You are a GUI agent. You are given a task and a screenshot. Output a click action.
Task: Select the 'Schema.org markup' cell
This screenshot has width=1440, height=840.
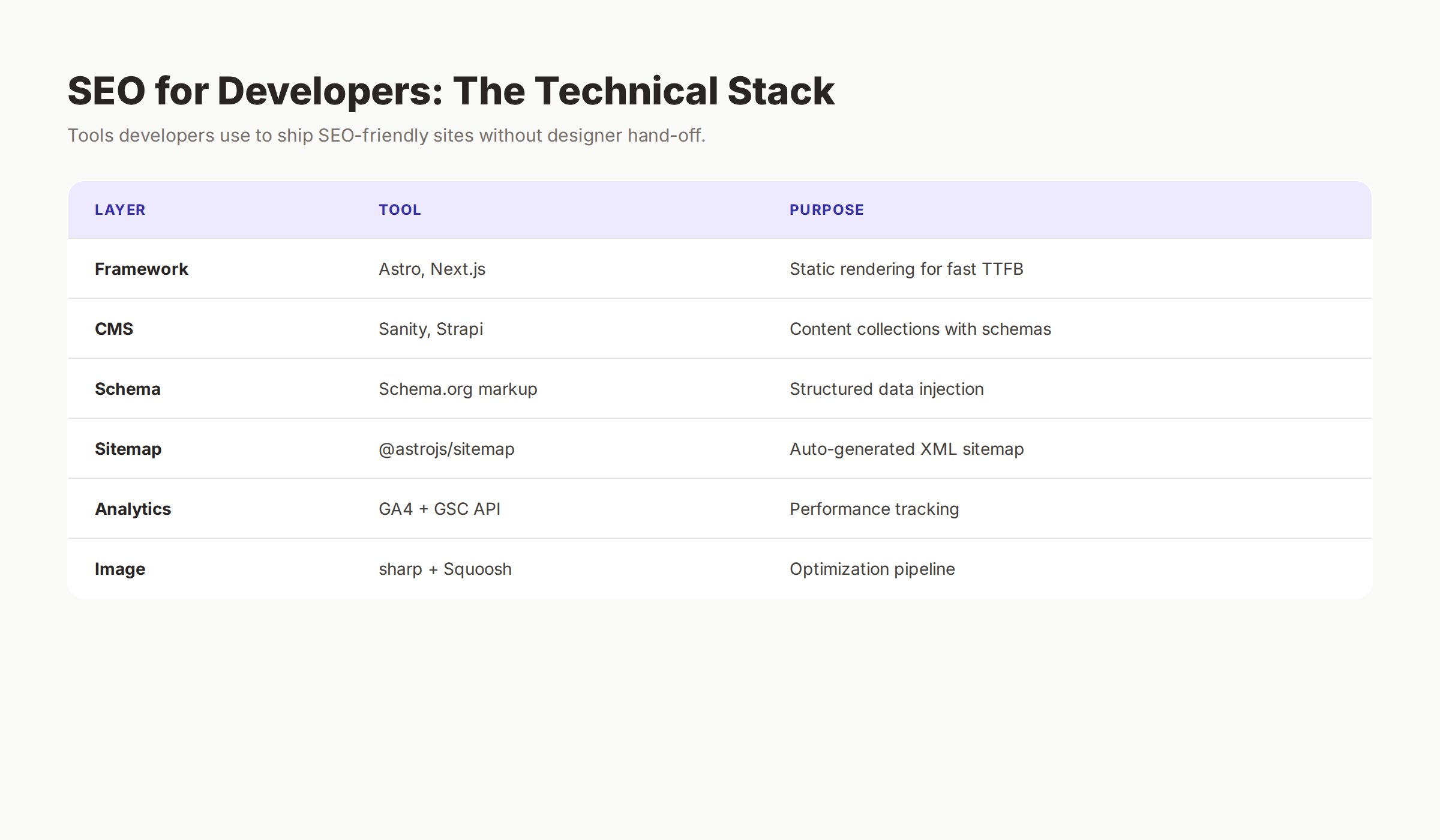tap(557, 389)
